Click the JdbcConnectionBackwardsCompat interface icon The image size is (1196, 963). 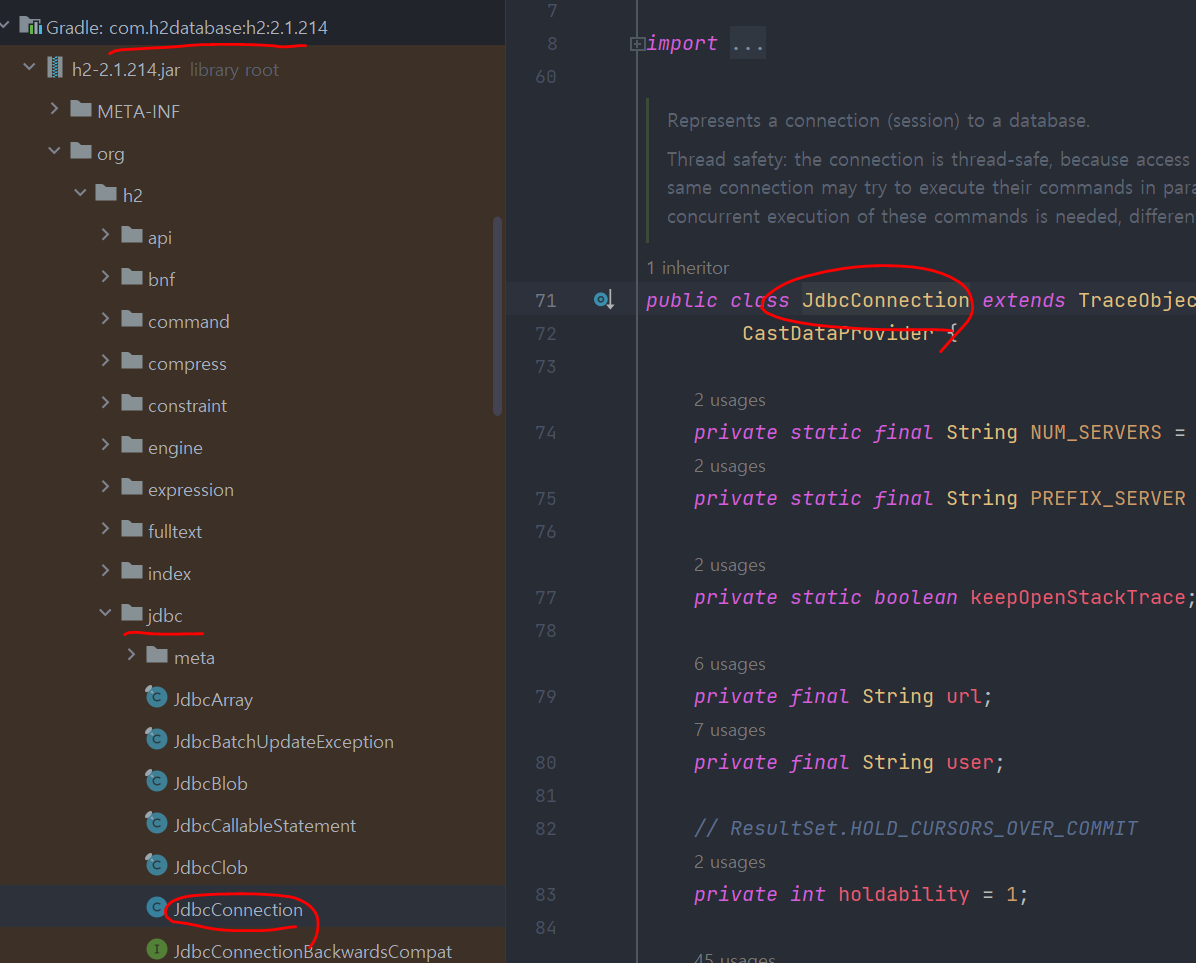(156, 949)
